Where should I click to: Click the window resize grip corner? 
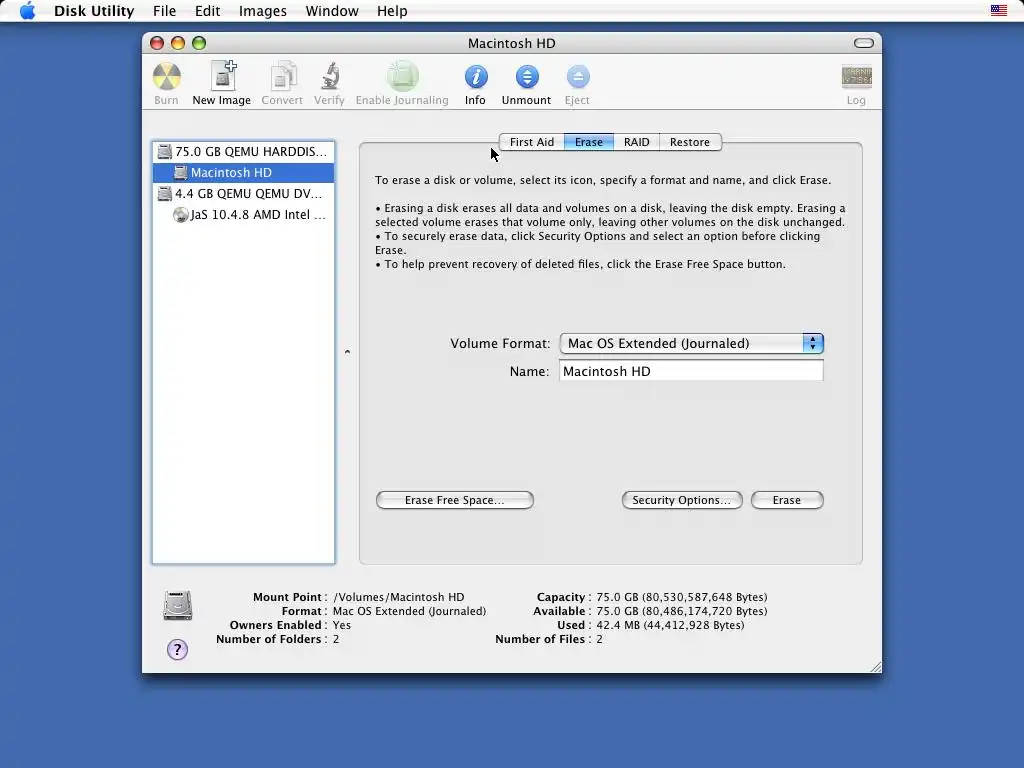(875, 666)
